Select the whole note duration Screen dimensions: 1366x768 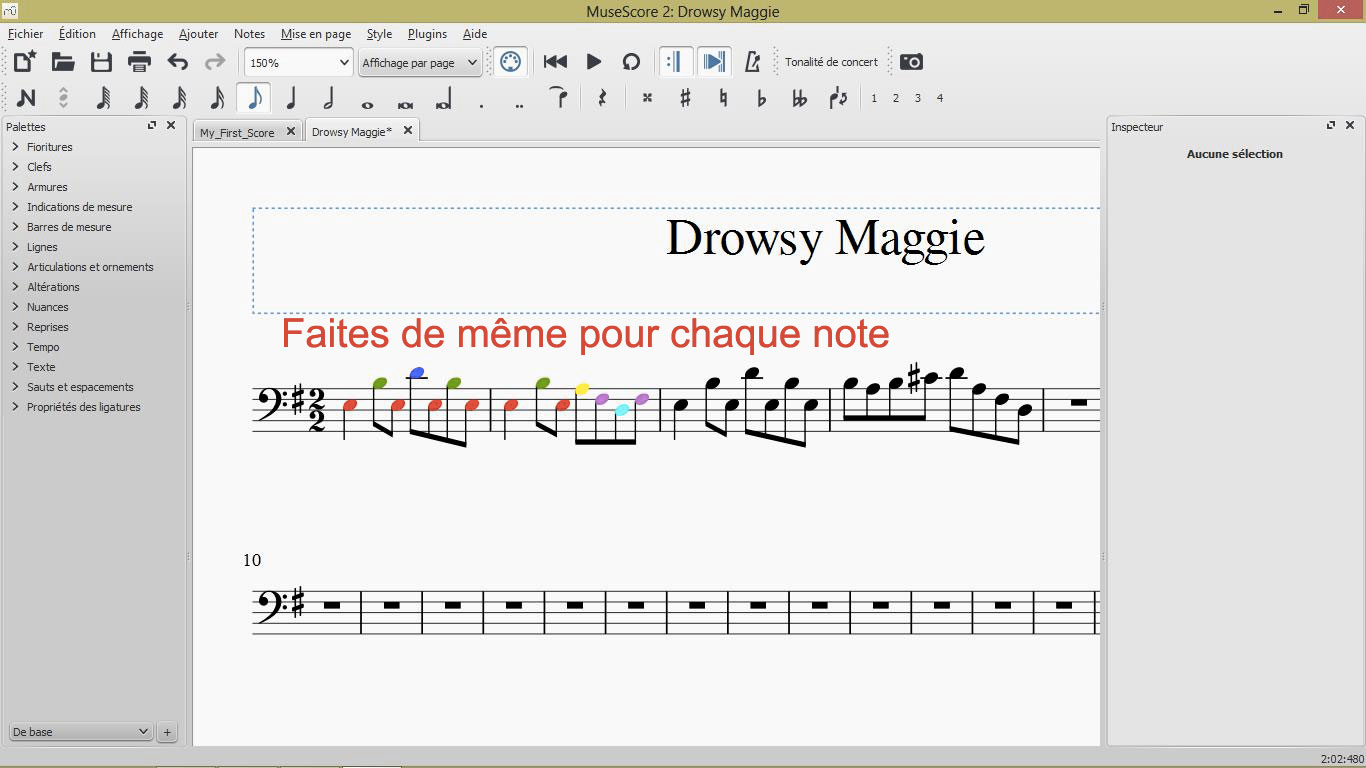pos(367,104)
